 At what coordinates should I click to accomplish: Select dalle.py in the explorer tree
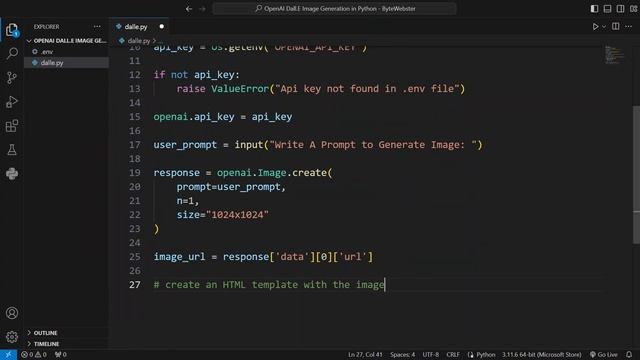pos(67,63)
